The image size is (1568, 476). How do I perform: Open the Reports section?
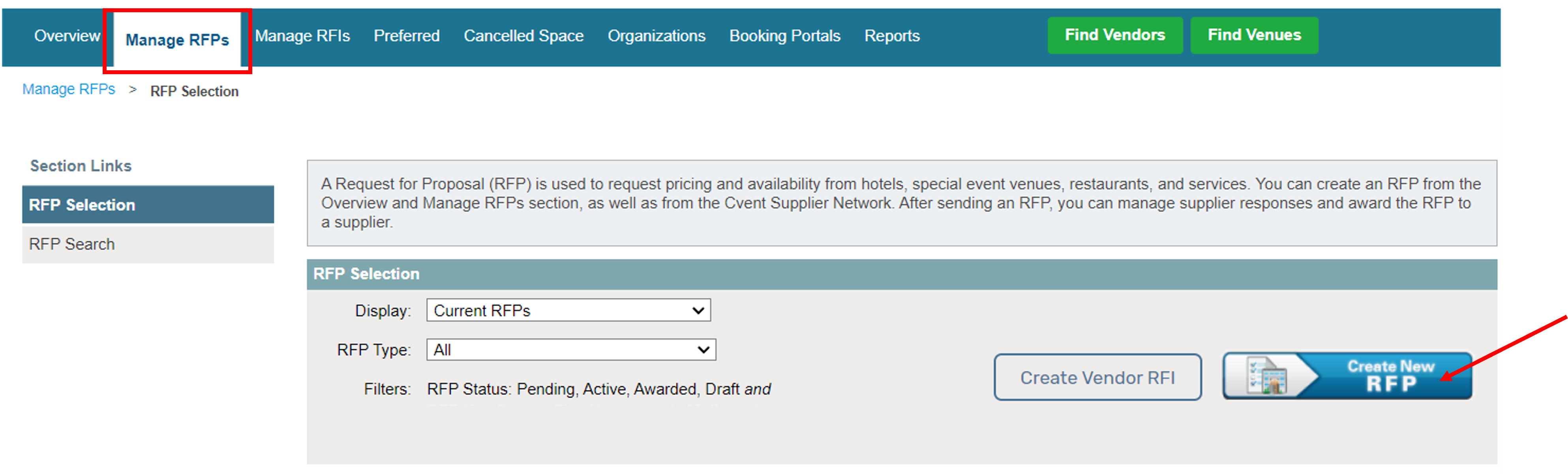[x=892, y=35]
